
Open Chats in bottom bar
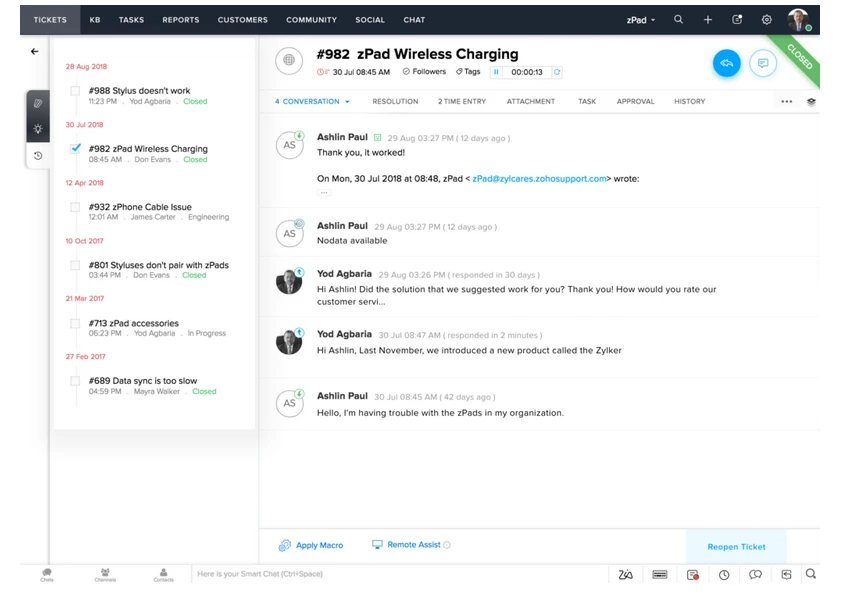pyautogui.click(x=47, y=575)
